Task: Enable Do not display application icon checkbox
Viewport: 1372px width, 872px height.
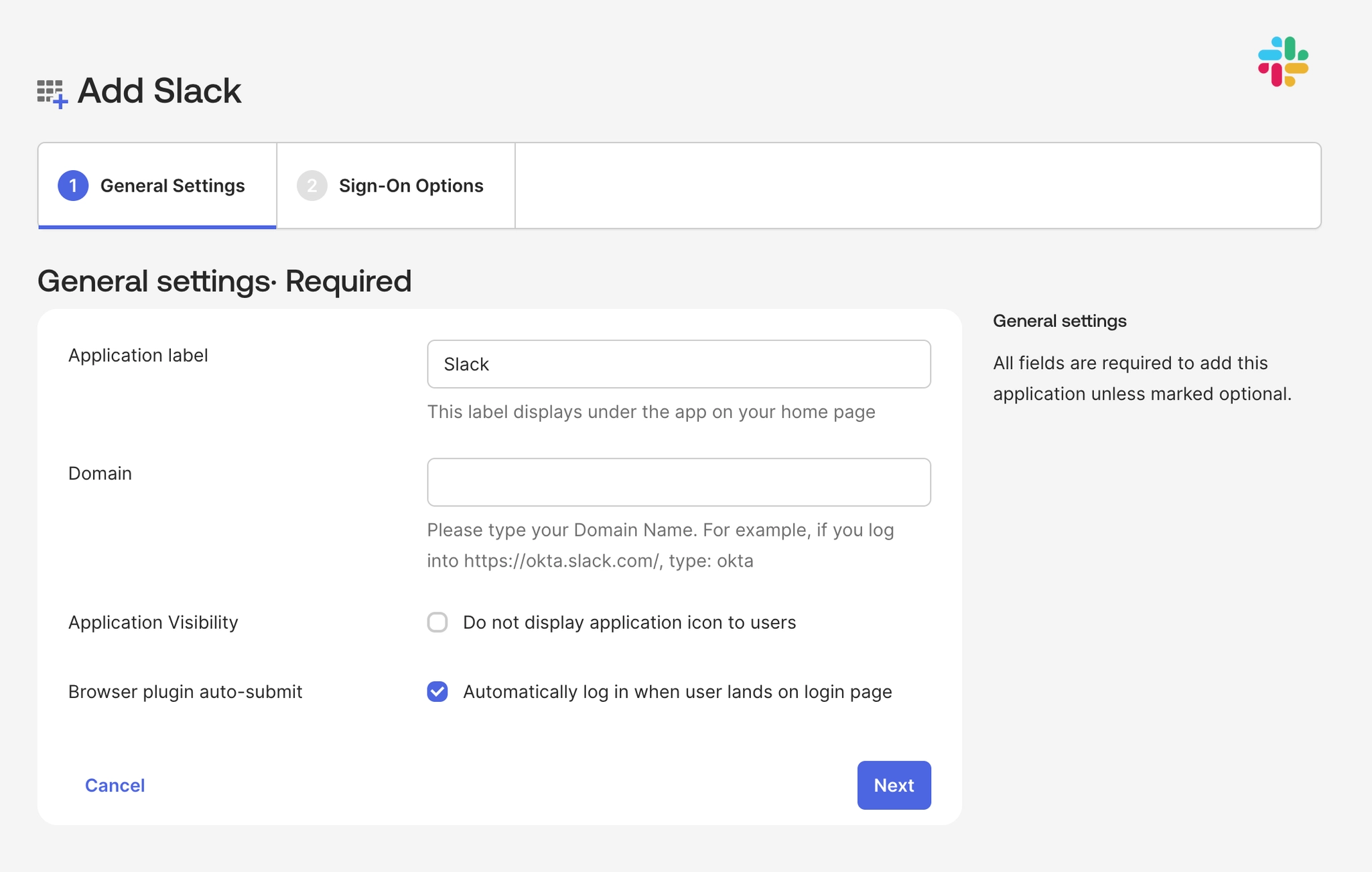Action: (x=437, y=622)
